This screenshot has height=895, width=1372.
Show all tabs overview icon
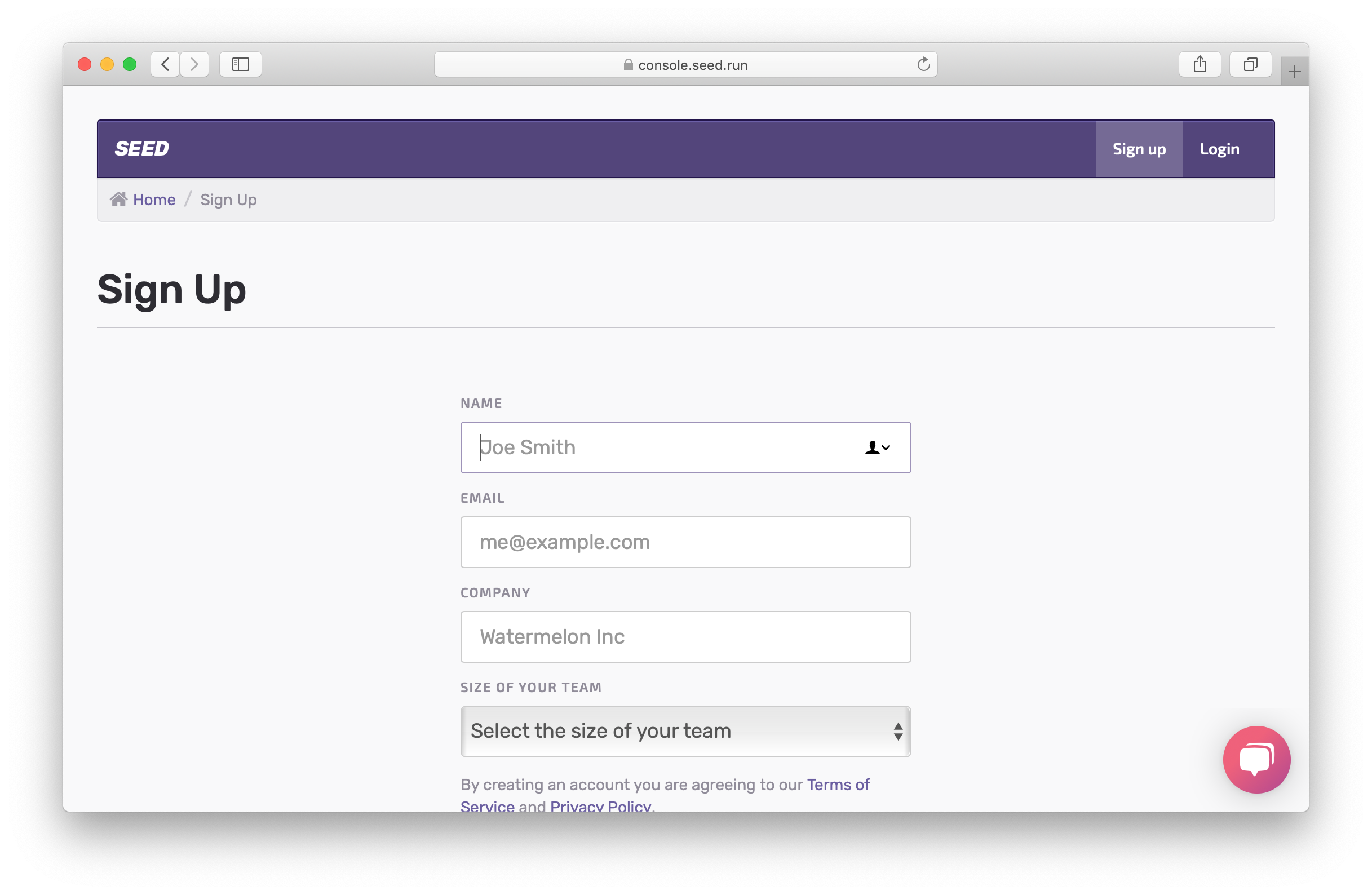click(1250, 64)
